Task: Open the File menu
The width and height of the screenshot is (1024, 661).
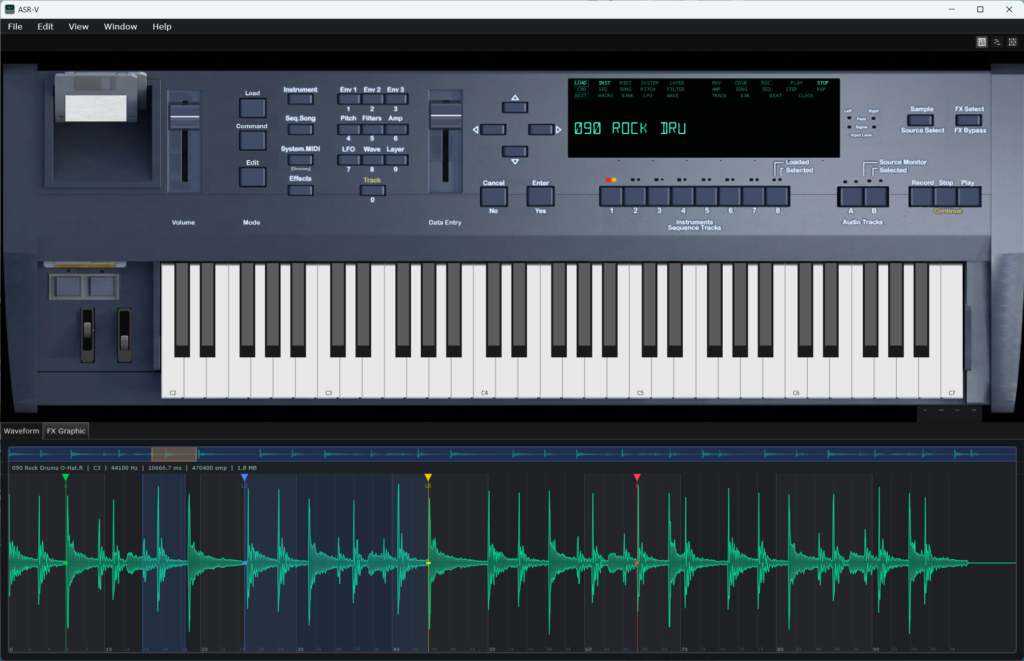Action: (15, 27)
